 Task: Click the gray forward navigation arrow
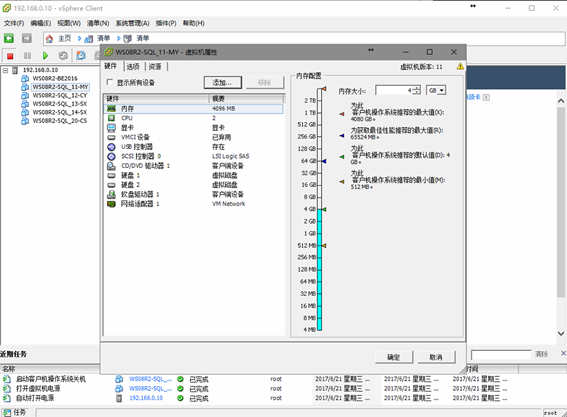point(27,38)
